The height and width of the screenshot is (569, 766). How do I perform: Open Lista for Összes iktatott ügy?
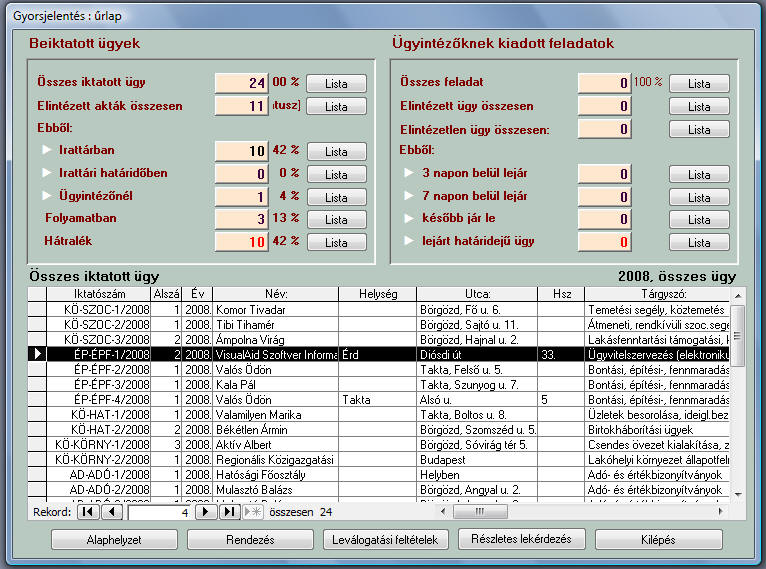click(337, 84)
